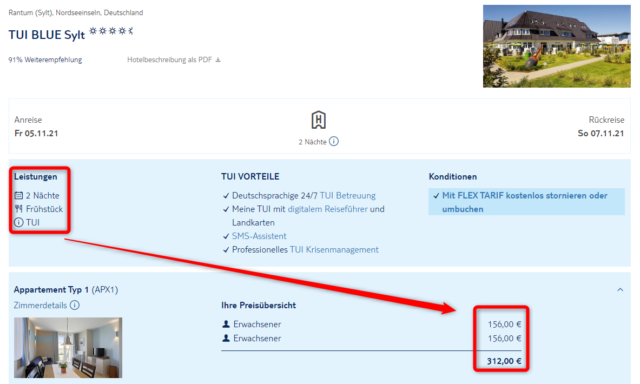Click the PDF download arrow icon
The image size is (640, 384).
[x=218, y=60]
